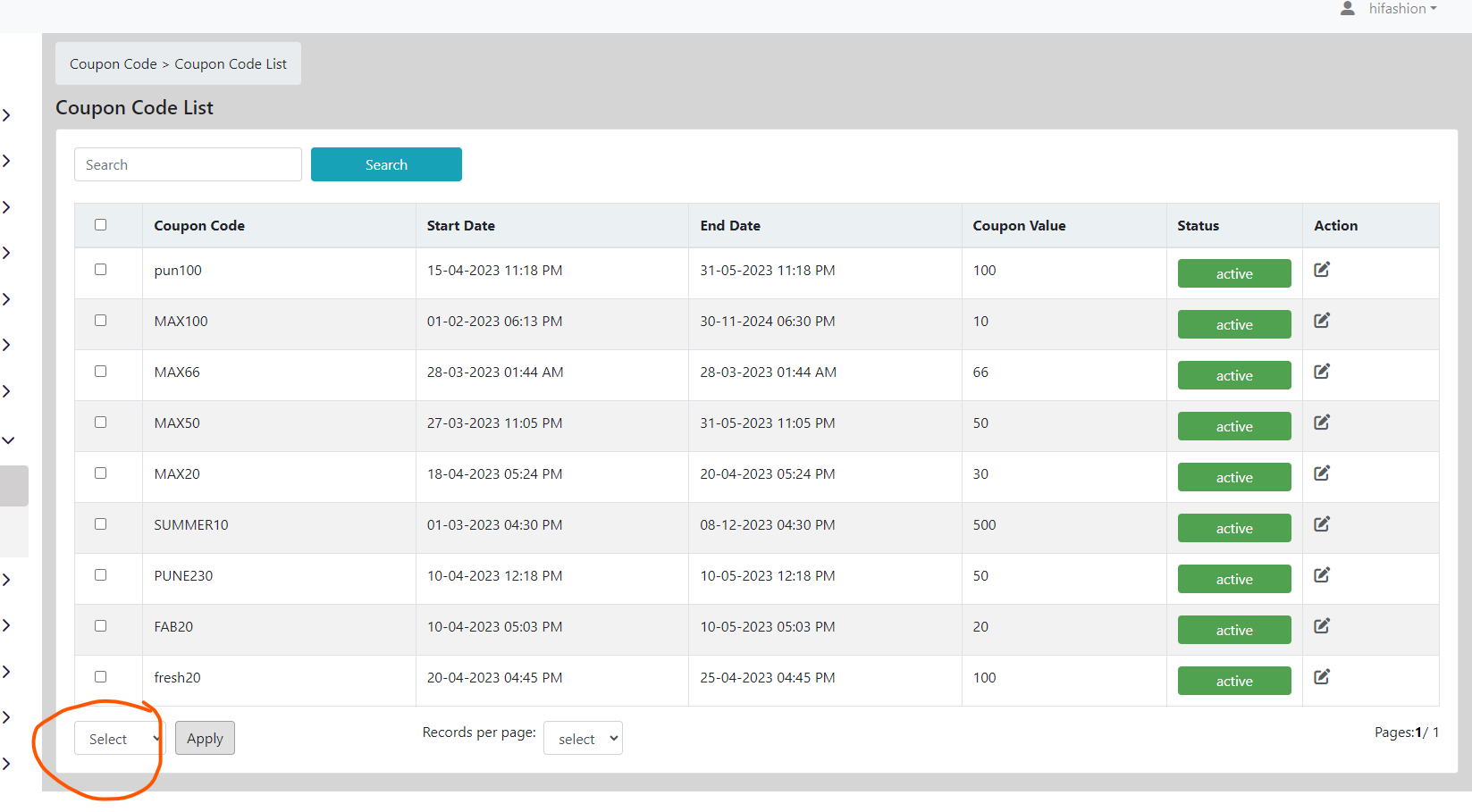The image size is (1472, 812).
Task: Click the start date 15-04-2023 11:18 PM
Action: pyautogui.click(x=495, y=270)
